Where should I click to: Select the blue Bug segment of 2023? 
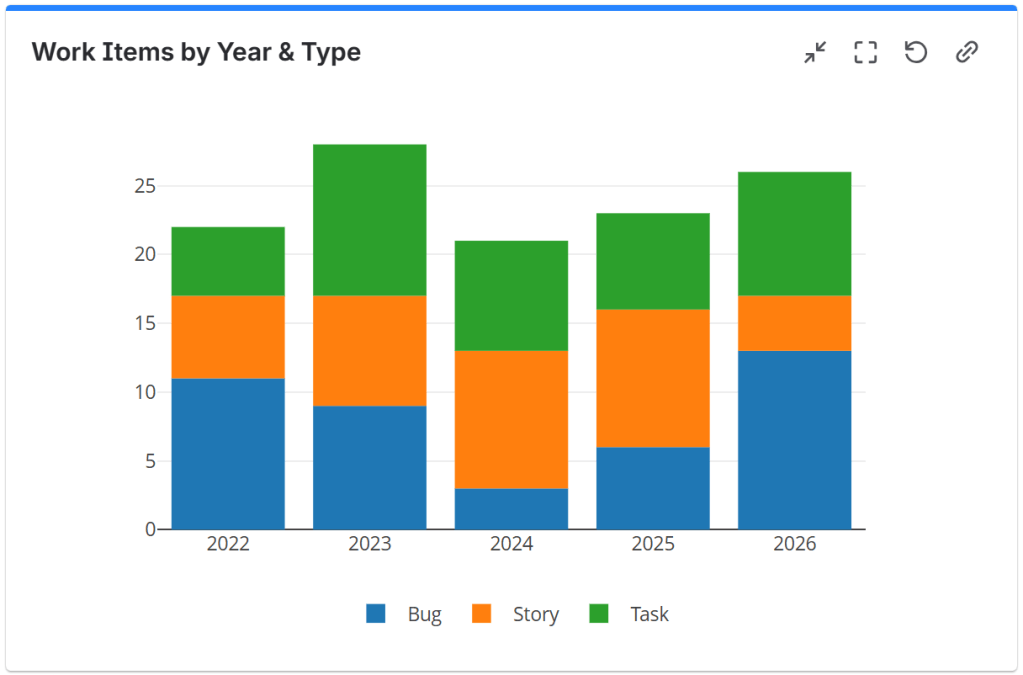[x=369, y=467]
